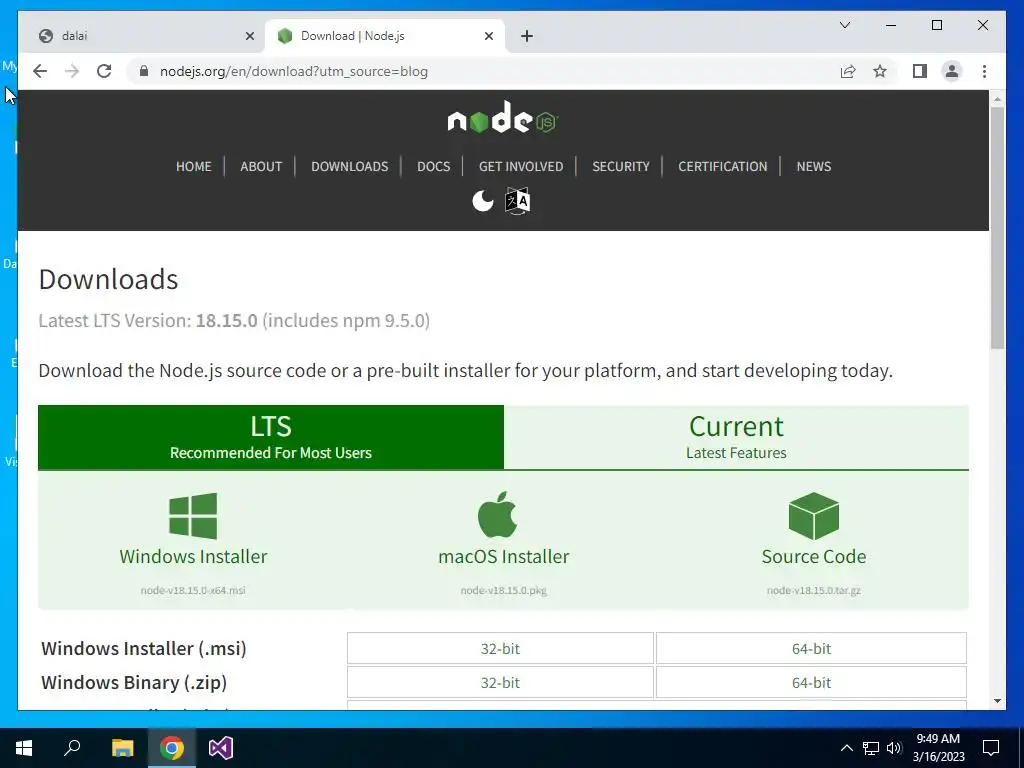Viewport: 1024px width, 768px height.
Task: Open the DOWNLOADS nav item
Action: click(x=349, y=167)
